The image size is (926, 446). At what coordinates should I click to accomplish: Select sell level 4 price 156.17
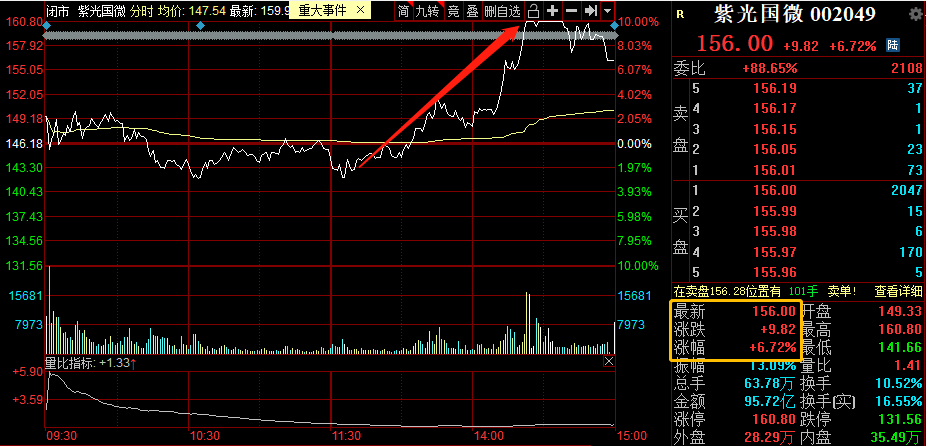[775, 109]
